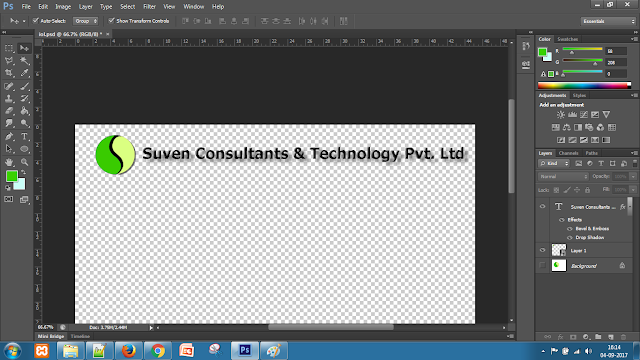Switch to the Swatches tab
The height and width of the screenshot is (360, 640).
point(567,39)
